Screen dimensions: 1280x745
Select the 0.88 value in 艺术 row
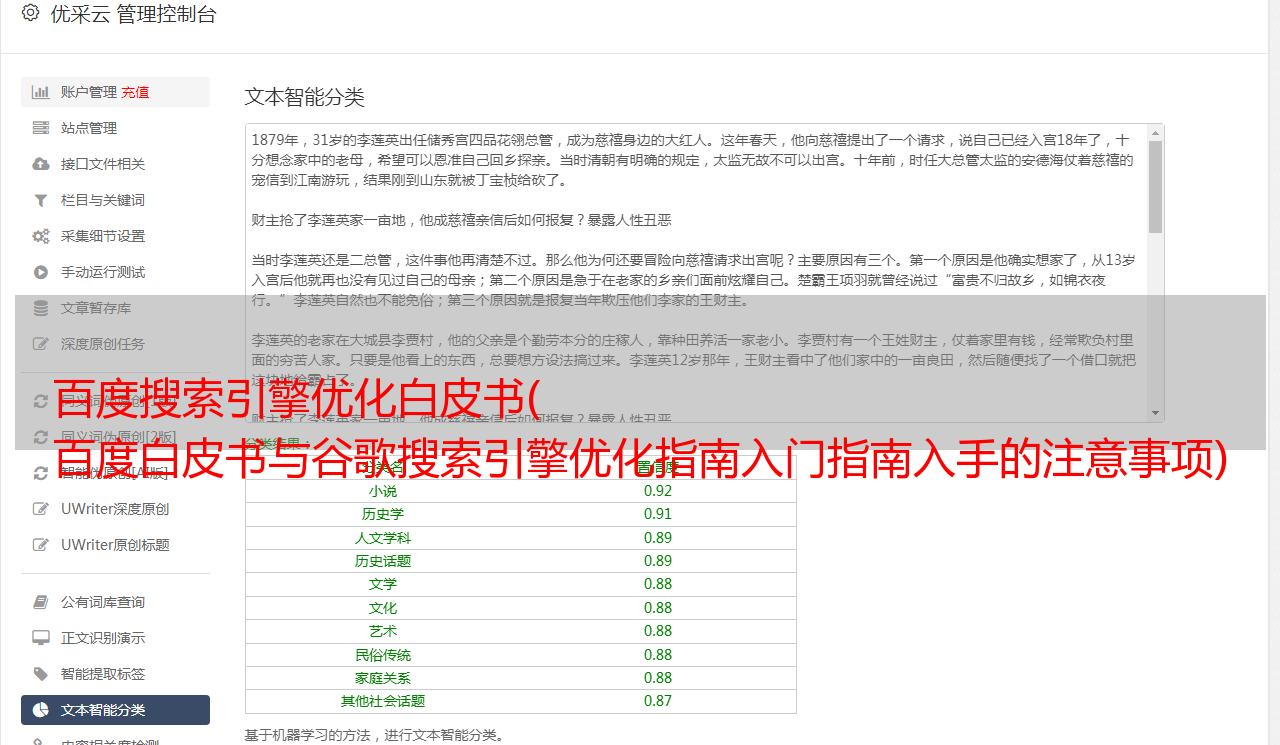click(x=658, y=631)
